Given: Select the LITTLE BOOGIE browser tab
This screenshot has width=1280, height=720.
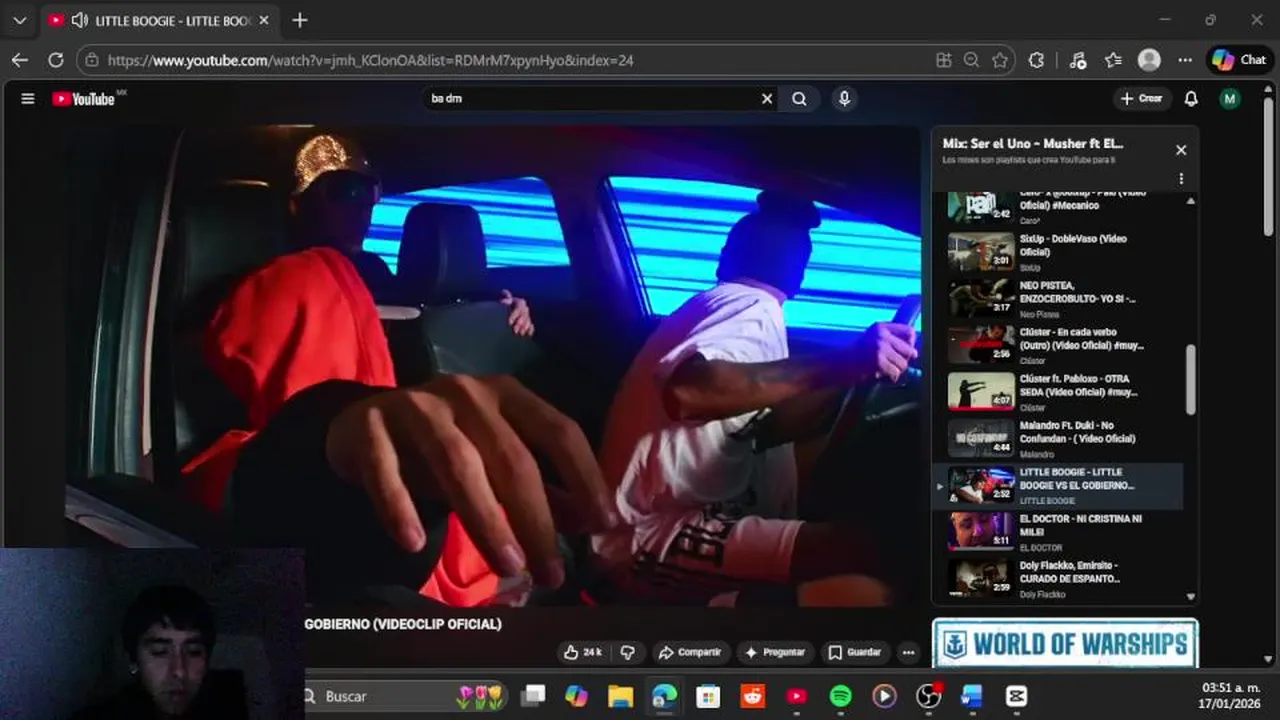Looking at the screenshot, I should click(158, 20).
